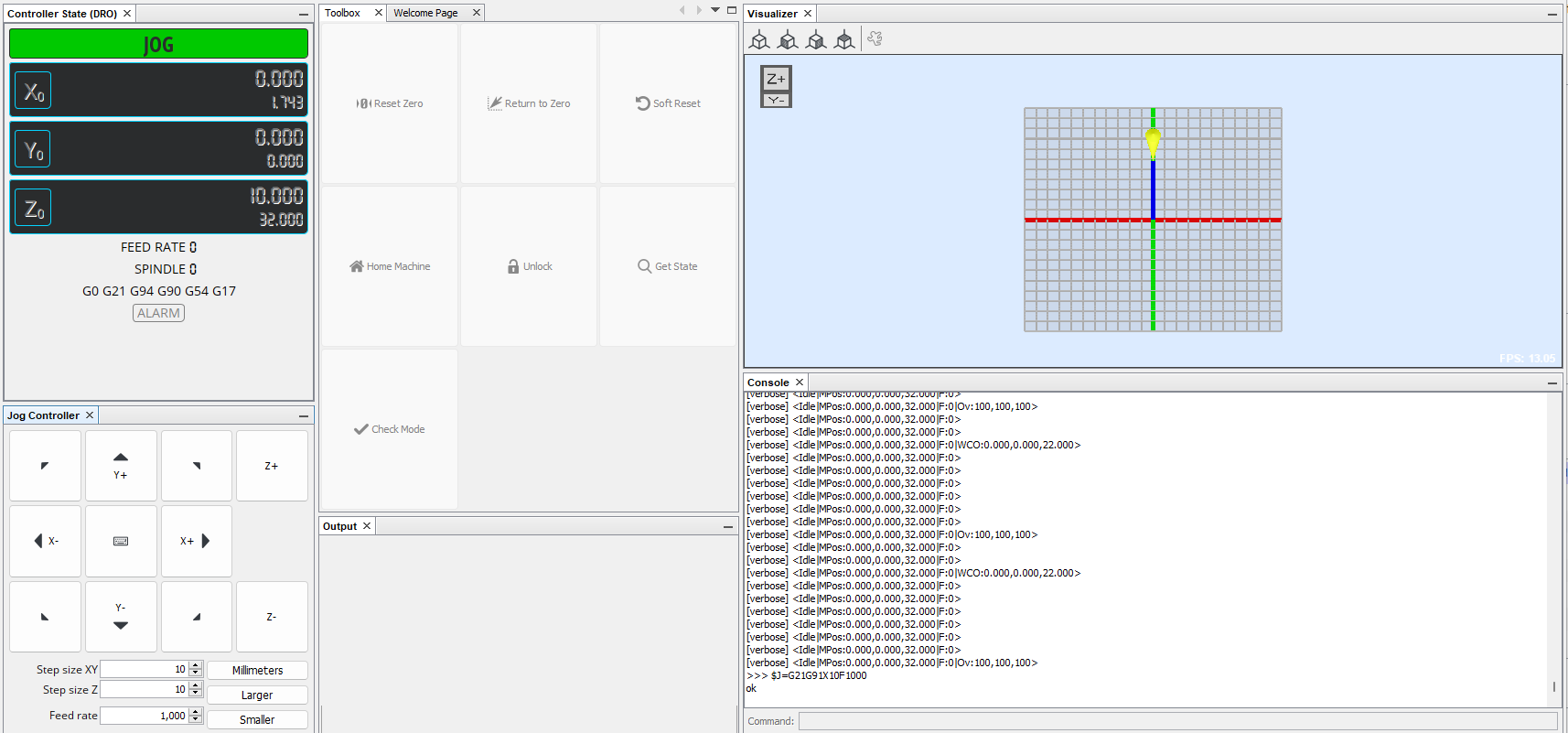This screenshot has width=1568, height=733.
Task: Open the document tab list dropdown arrow
Action: 715,10
